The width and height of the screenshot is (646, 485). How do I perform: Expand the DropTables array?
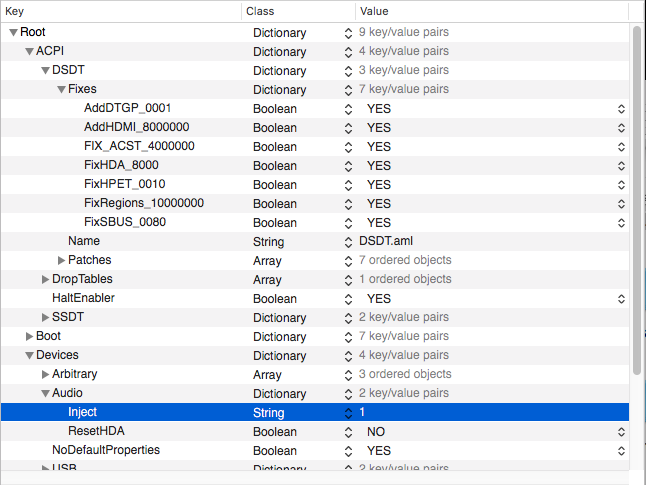coord(45,279)
